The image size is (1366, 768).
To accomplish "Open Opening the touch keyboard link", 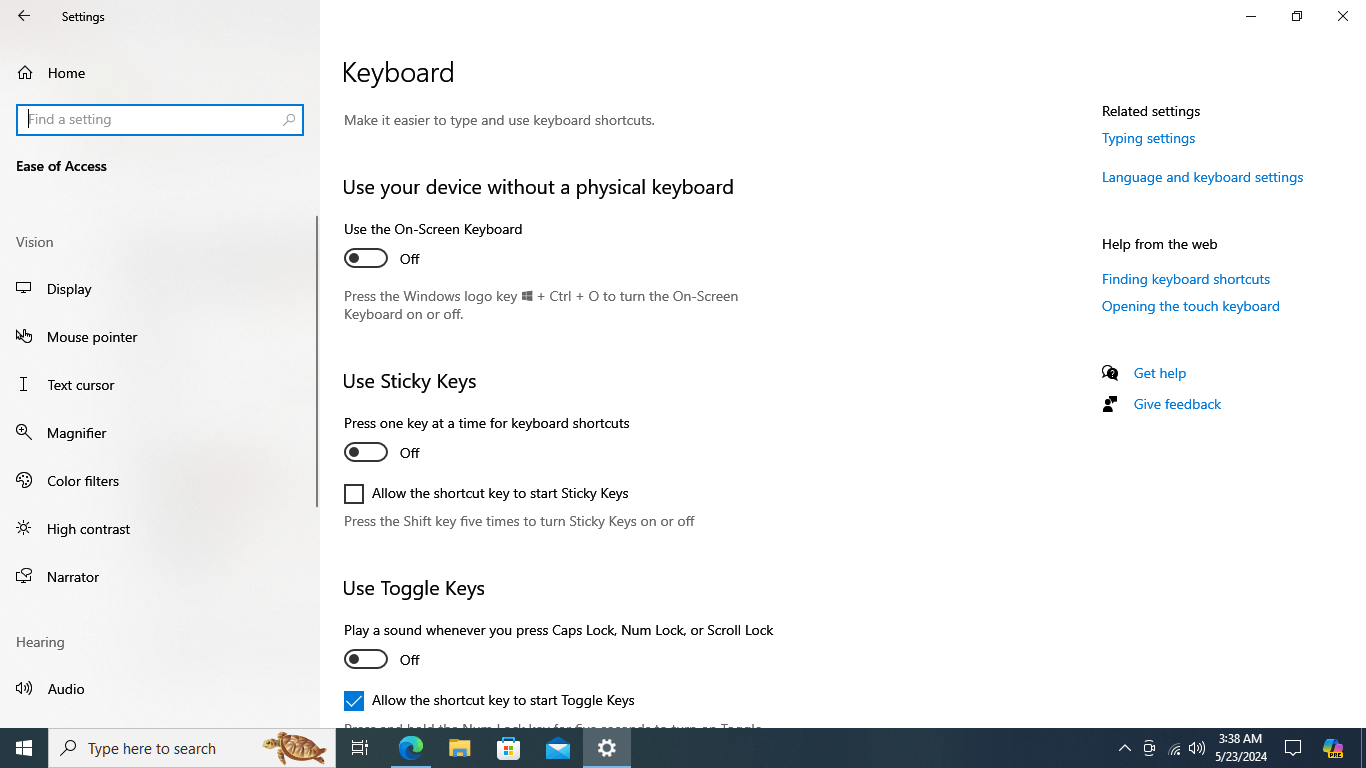I will click(1190, 307).
